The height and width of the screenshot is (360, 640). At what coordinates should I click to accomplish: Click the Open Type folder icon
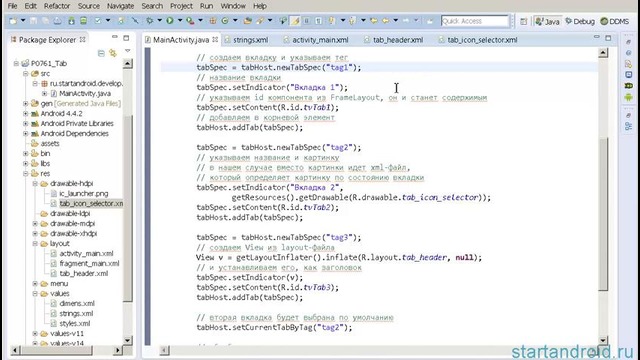coord(247,21)
